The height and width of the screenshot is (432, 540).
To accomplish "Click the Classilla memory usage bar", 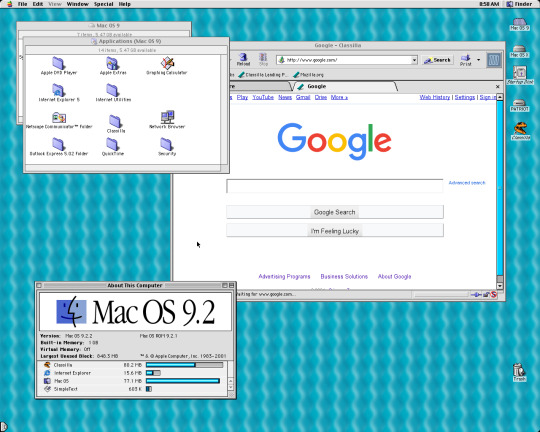I will click(184, 365).
